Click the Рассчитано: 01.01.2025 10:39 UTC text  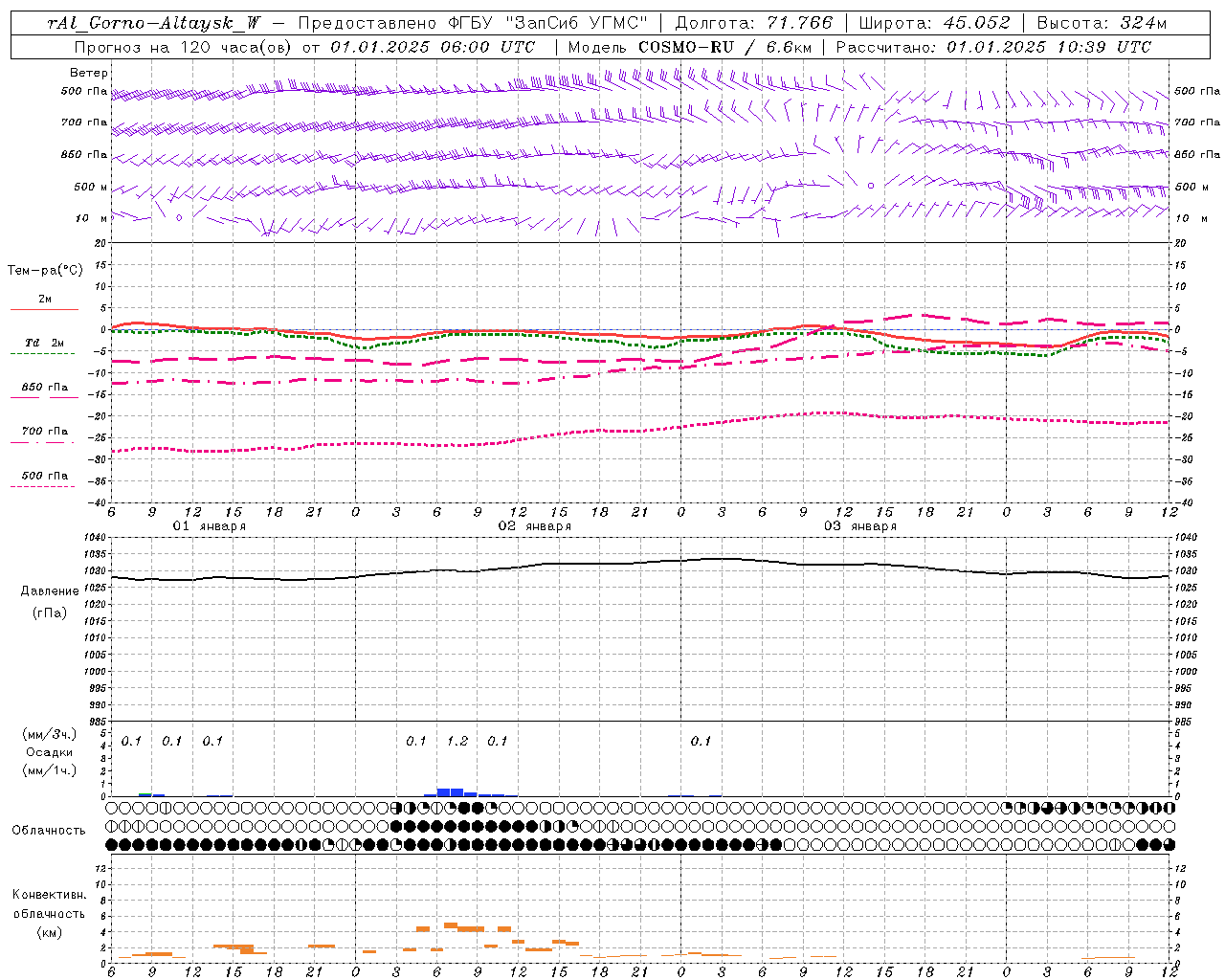(993, 47)
